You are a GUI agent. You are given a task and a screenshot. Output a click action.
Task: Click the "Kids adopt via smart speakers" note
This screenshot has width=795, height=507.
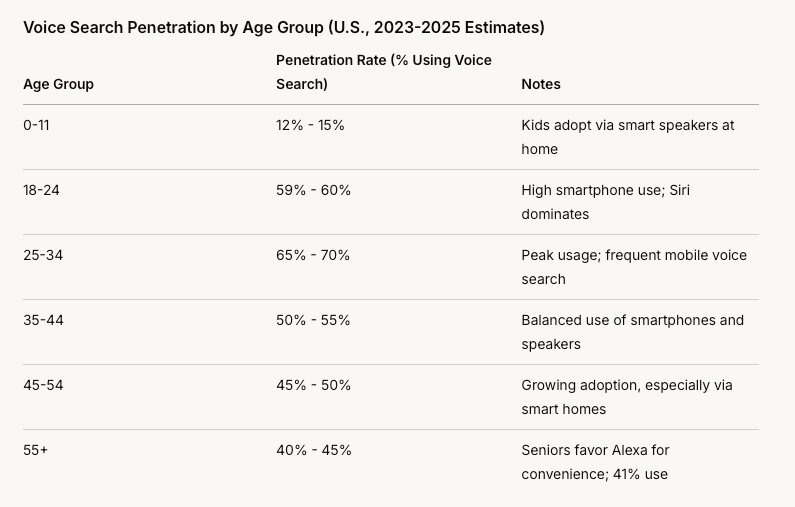pos(627,137)
